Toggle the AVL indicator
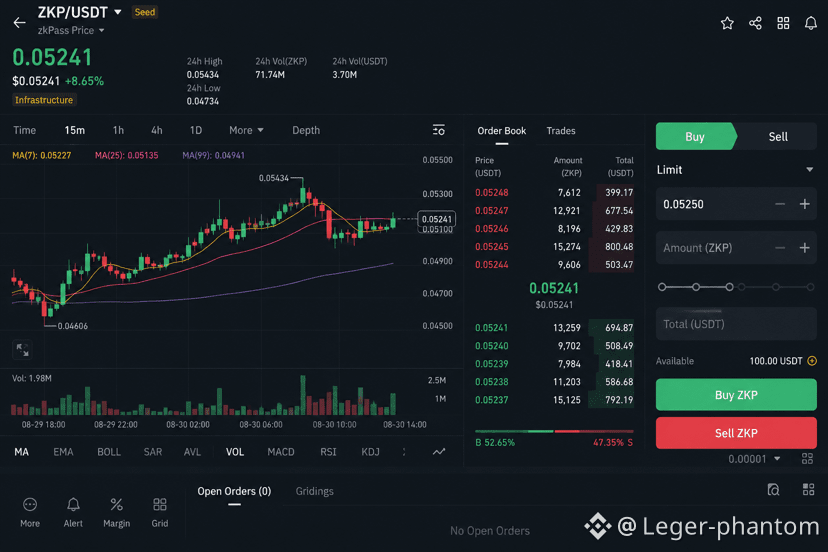828x552 pixels. [x=192, y=452]
